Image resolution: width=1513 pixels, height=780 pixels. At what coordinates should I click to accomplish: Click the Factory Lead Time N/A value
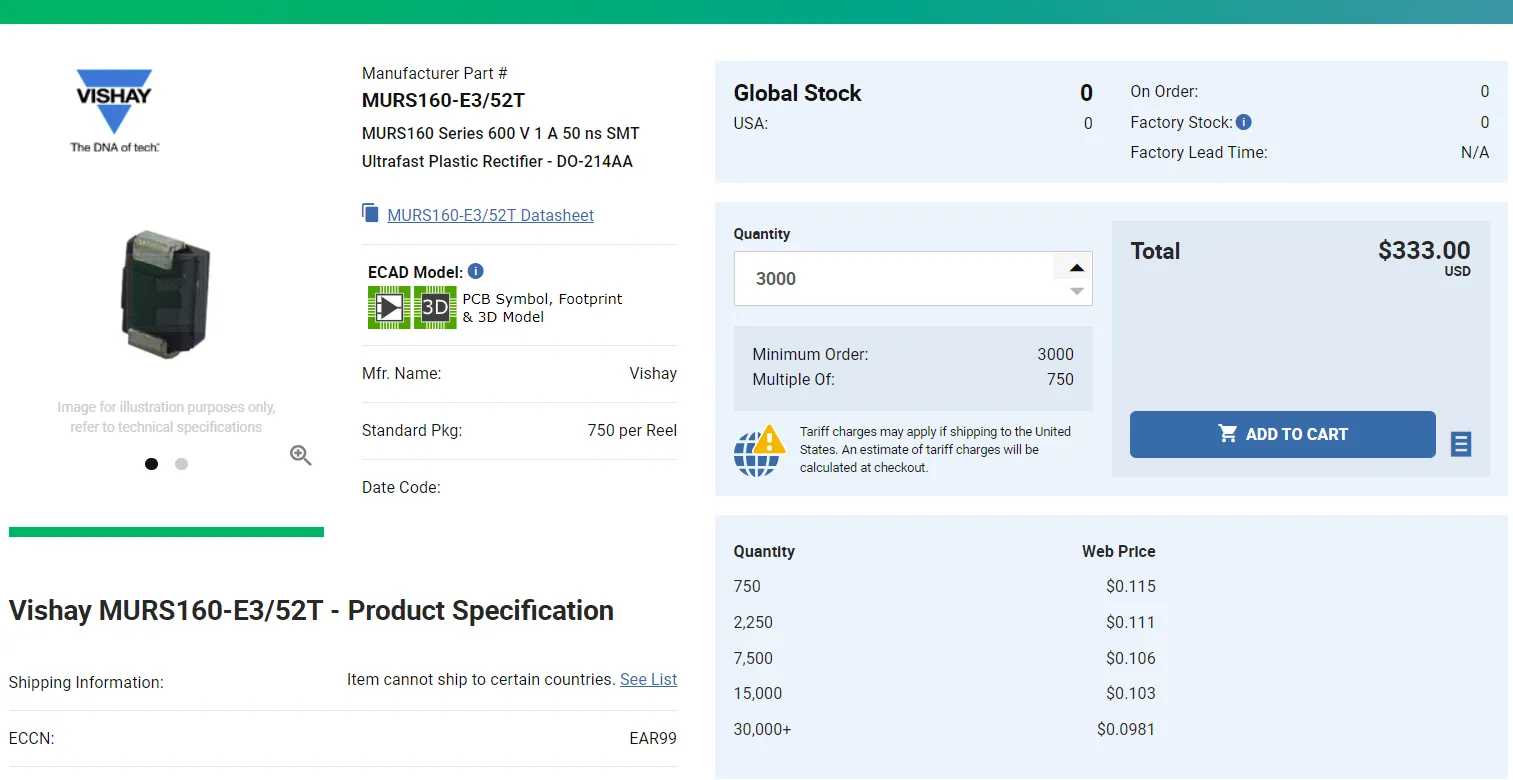(x=1475, y=153)
